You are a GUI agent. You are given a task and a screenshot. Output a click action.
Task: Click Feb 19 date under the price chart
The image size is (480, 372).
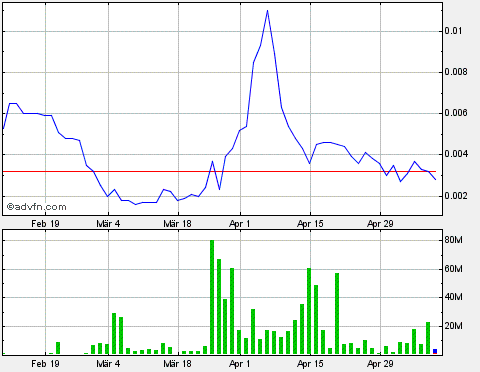[45, 224]
